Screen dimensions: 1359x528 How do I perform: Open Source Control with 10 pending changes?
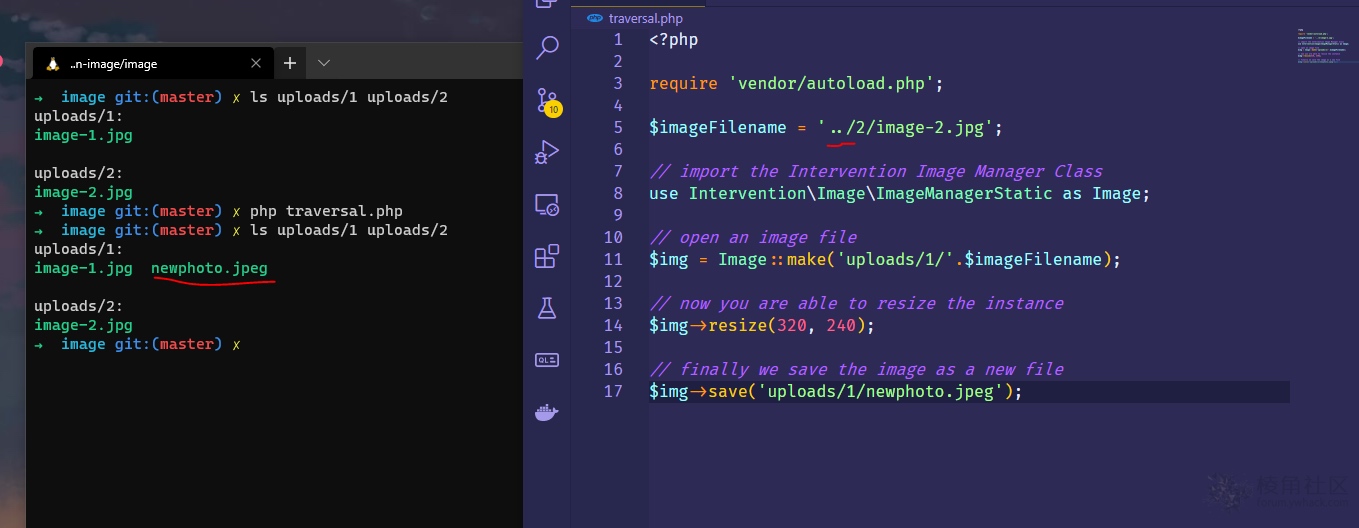(x=547, y=101)
